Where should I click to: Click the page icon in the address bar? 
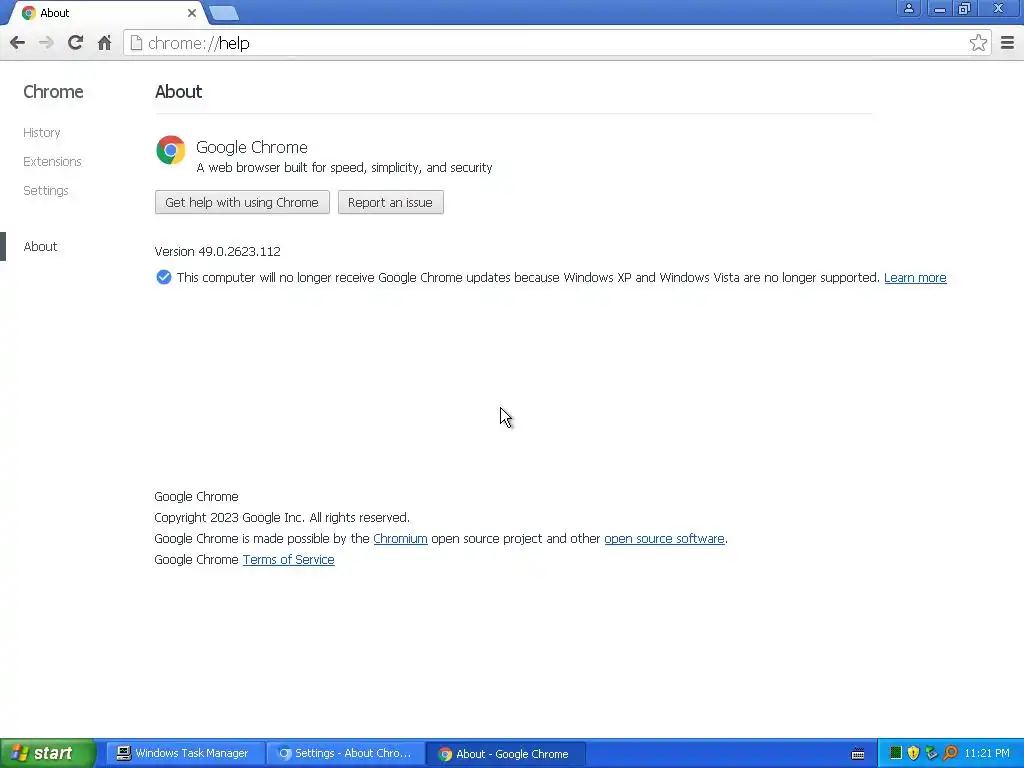[136, 43]
